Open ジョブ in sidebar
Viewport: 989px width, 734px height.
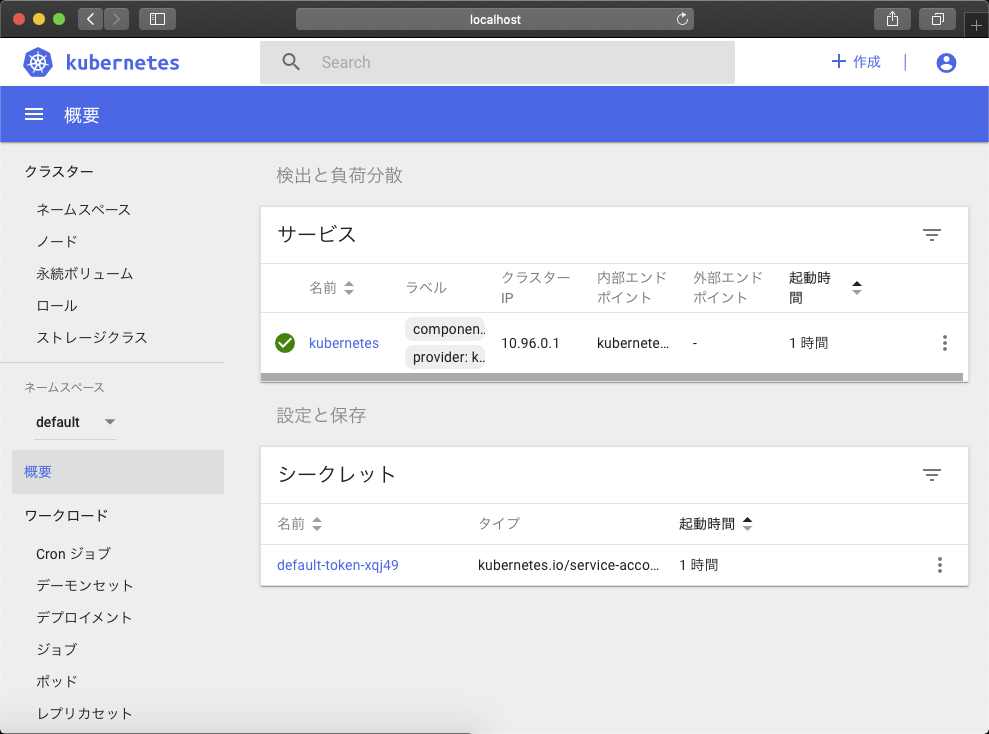point(57,650)
